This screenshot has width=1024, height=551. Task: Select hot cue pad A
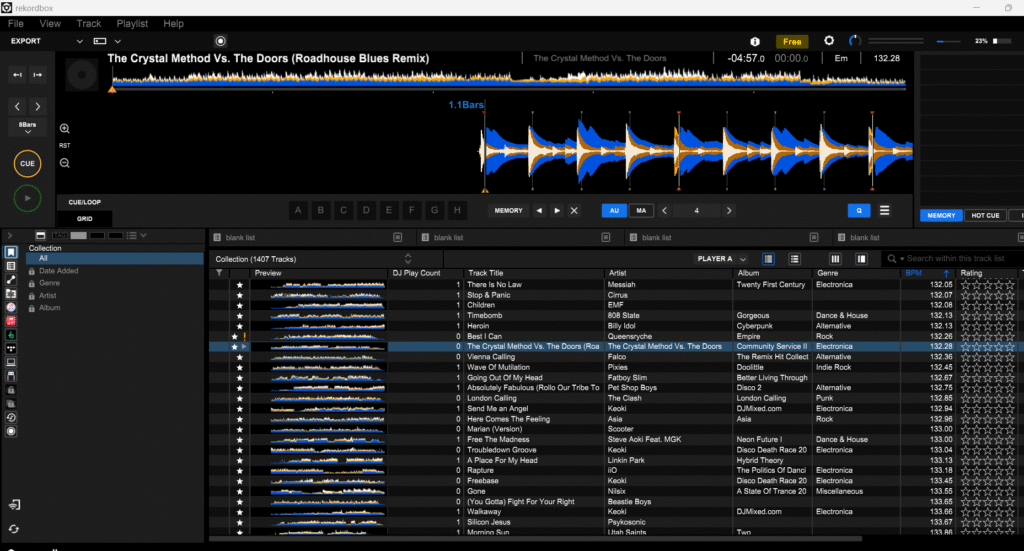[x=298, y=210]
